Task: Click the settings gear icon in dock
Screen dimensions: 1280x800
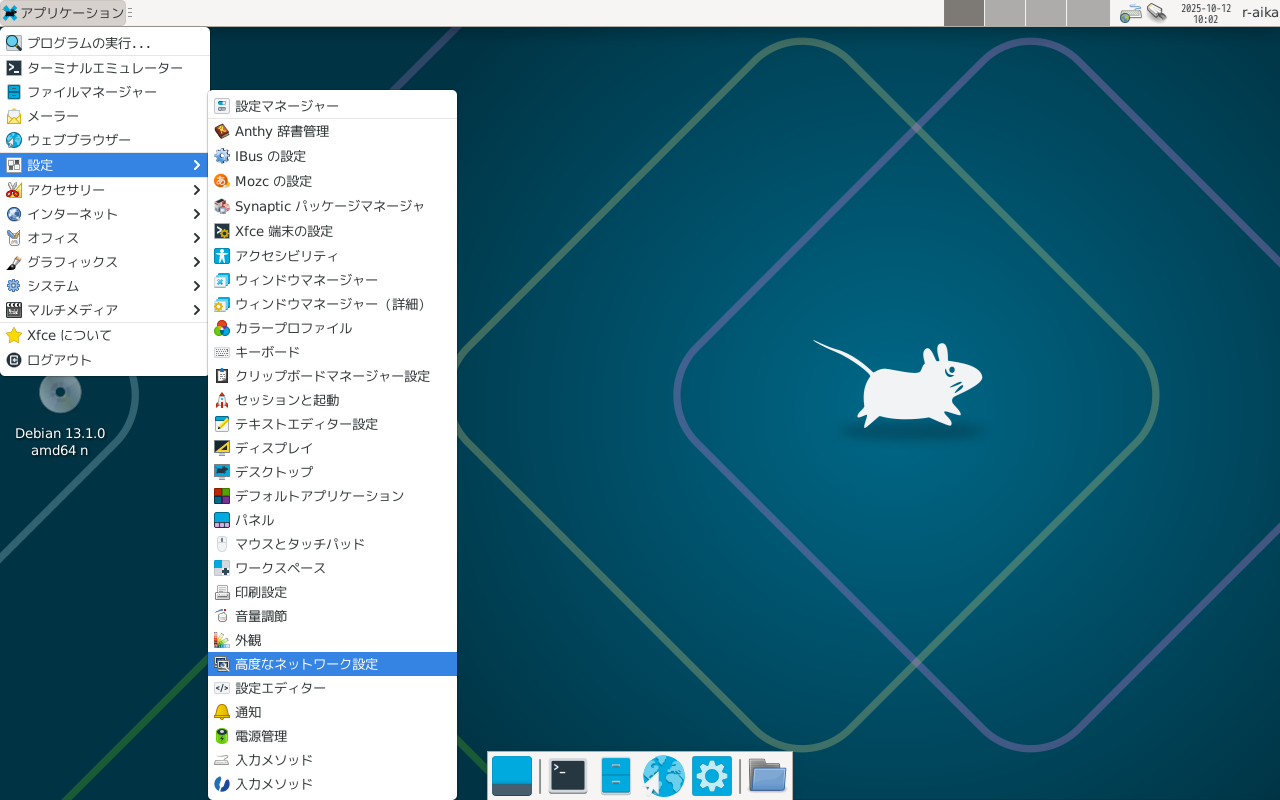Action: click(711, 776)
